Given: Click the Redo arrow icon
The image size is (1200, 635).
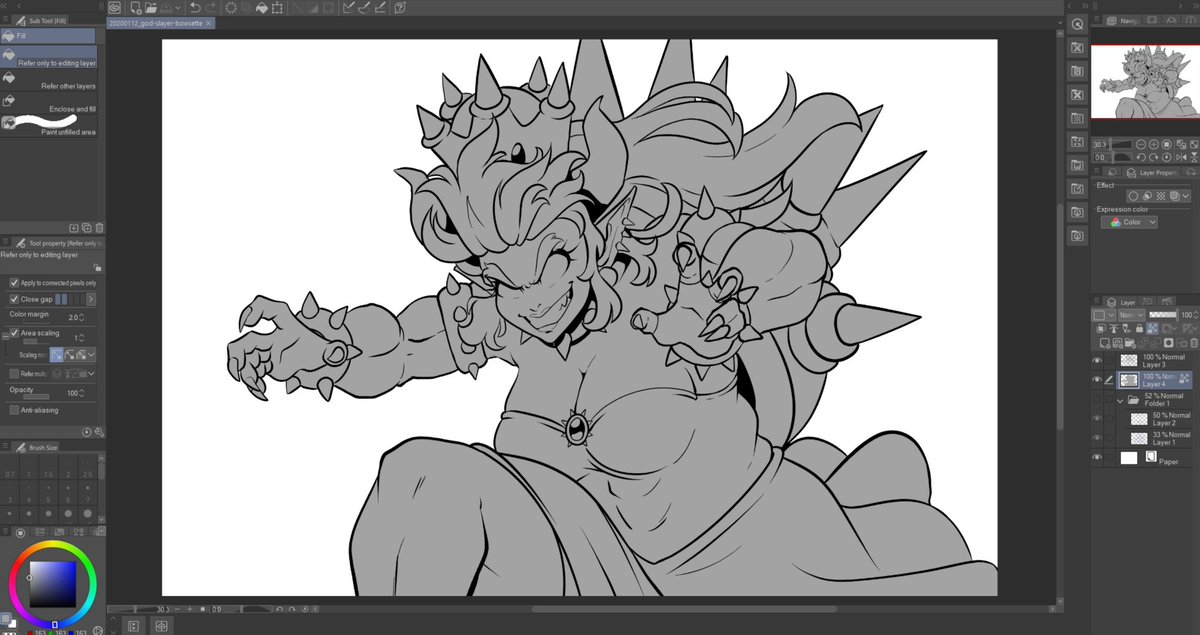Looking at the screenshot, I should coord(211,7).
